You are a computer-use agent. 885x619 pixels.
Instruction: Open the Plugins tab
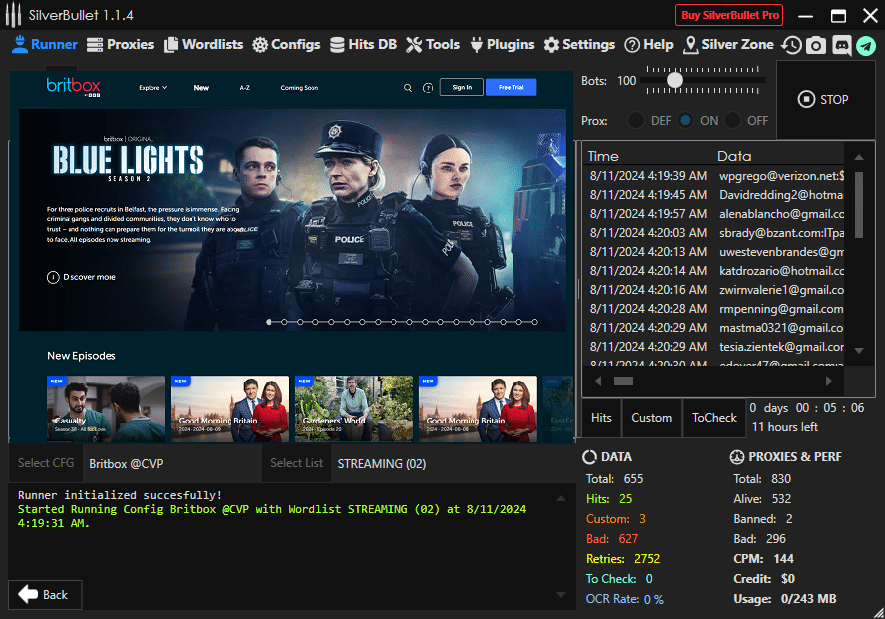tap(502, 45)
